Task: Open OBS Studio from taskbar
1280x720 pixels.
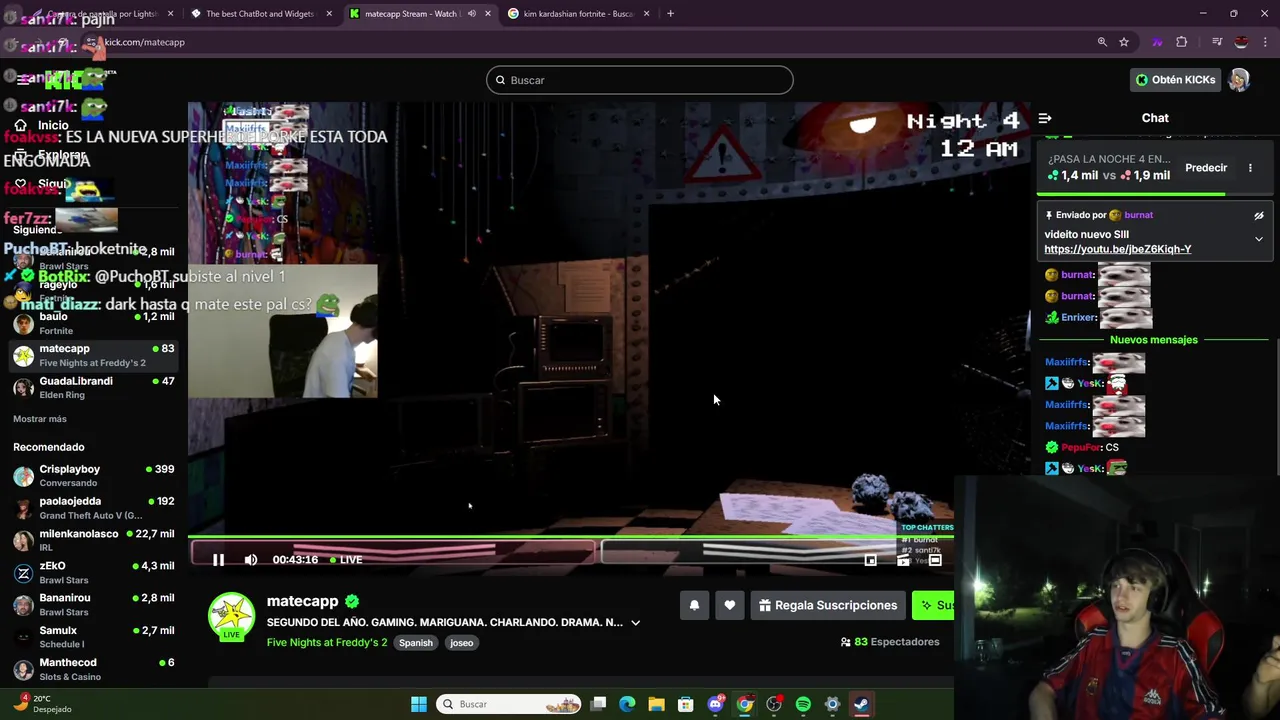Action: pos(774,704)
